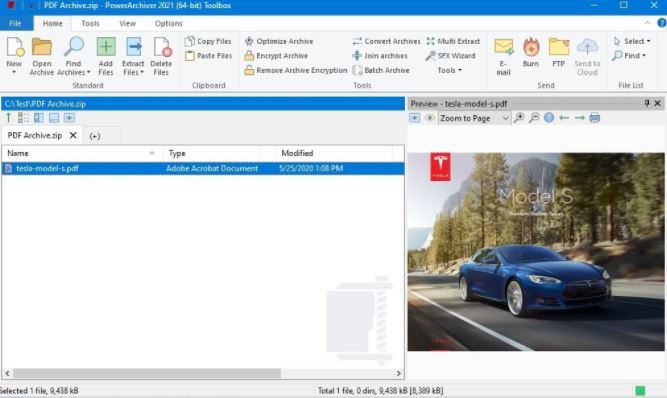Toggle the folder tree view icon
Viewport: 667px width, 398px height.
tap(23, 118)
